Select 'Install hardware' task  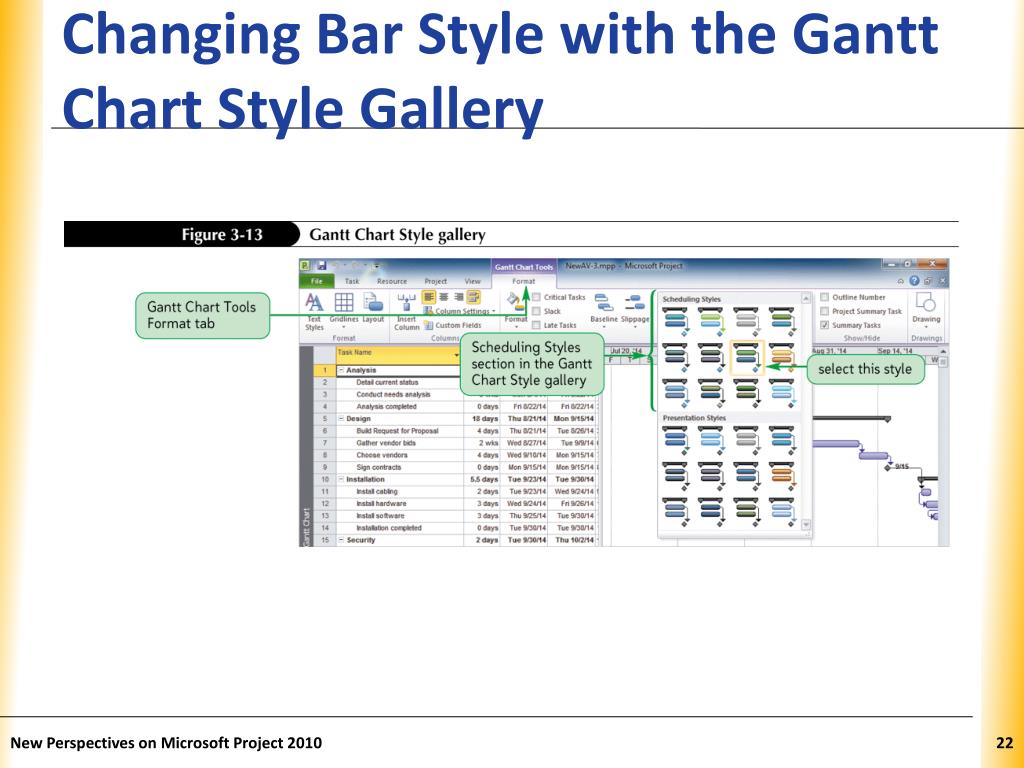(x=381, y=504)
